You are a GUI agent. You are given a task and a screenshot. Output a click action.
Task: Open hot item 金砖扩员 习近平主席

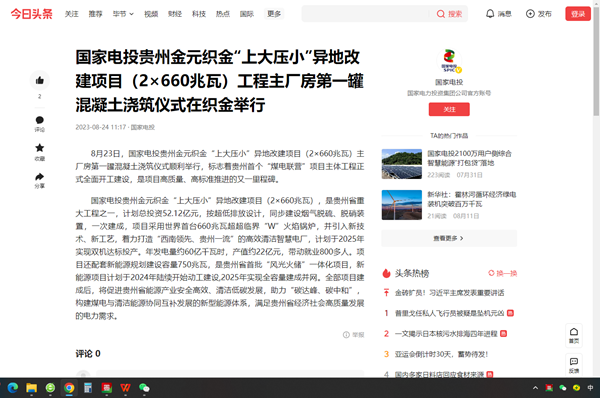449,293
